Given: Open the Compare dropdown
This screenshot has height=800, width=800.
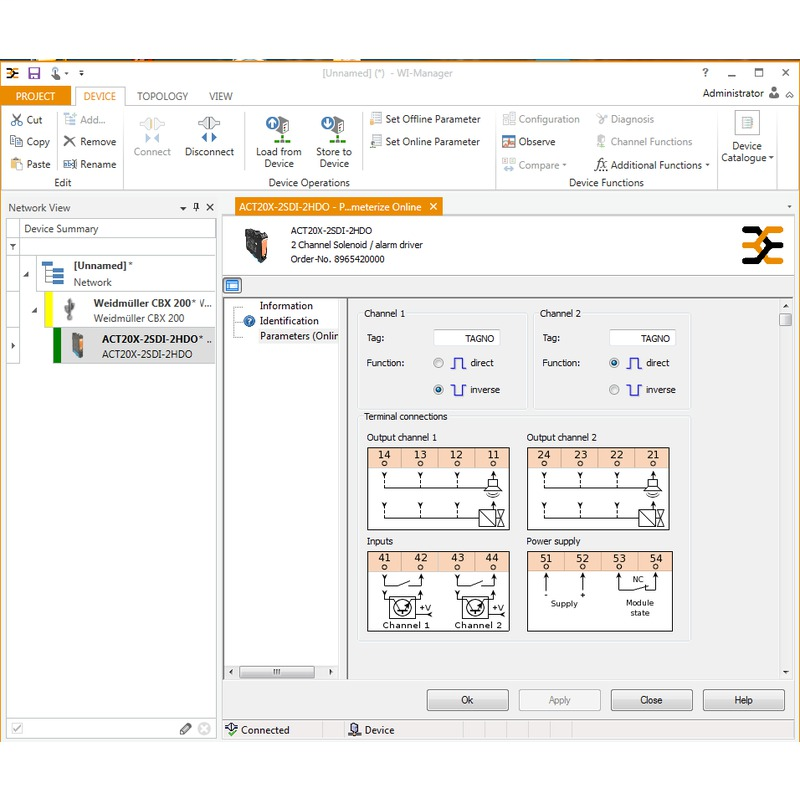Looking at the screenshot, I should click(535, 165).
